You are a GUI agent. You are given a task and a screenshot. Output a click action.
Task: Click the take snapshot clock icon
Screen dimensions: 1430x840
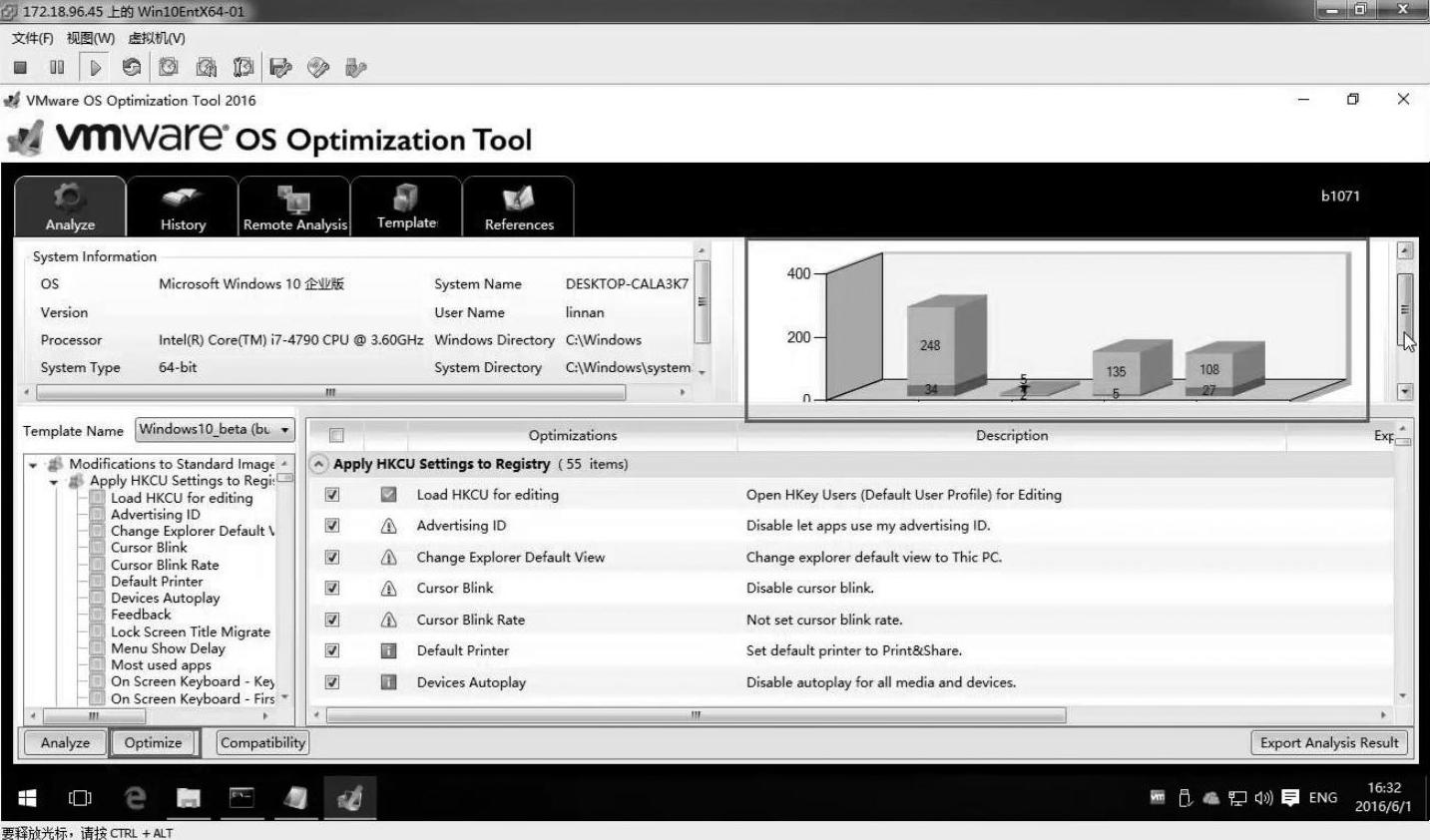pyautogui.click(x=169, y=67)
